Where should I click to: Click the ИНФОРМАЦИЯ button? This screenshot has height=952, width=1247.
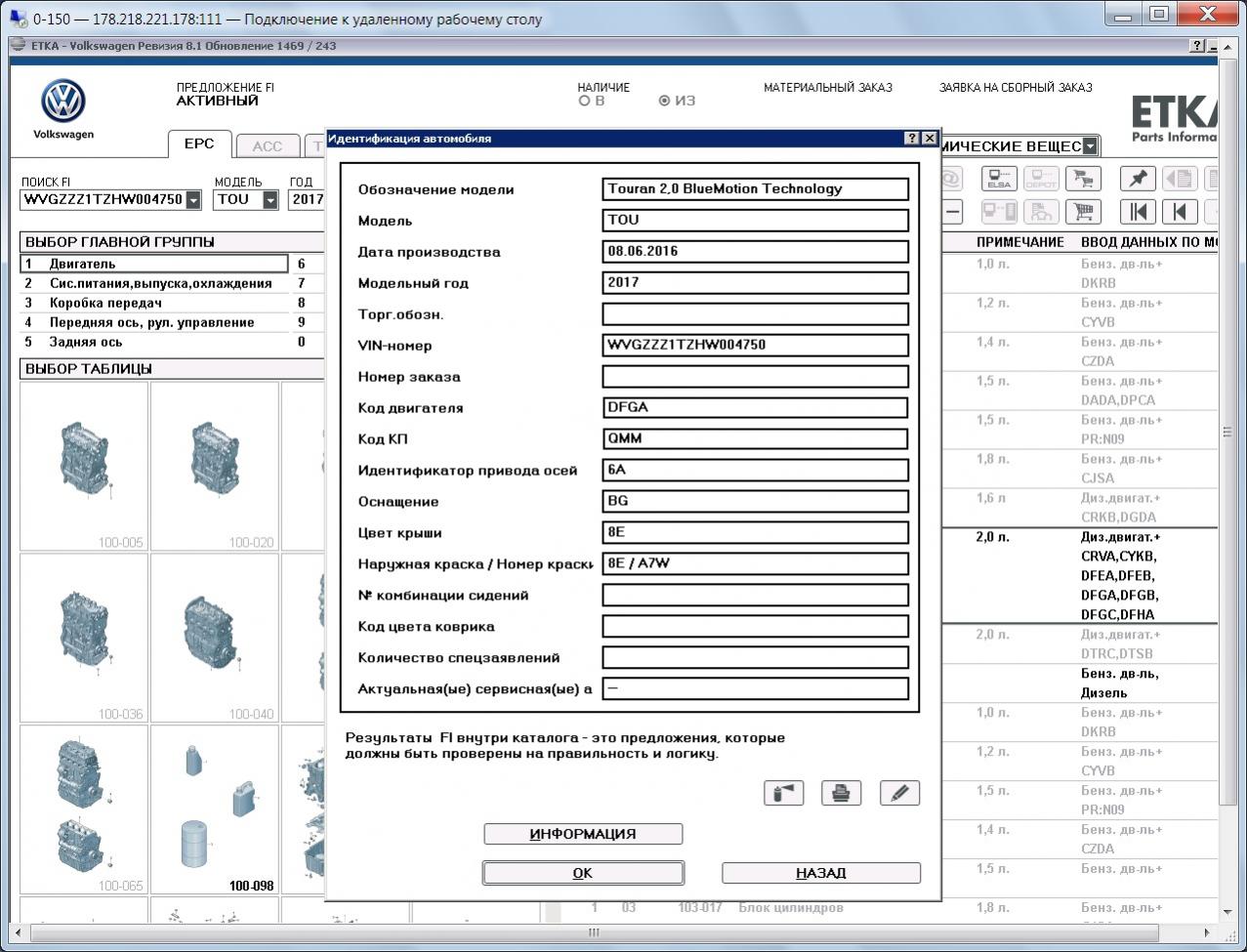point(583,834)
